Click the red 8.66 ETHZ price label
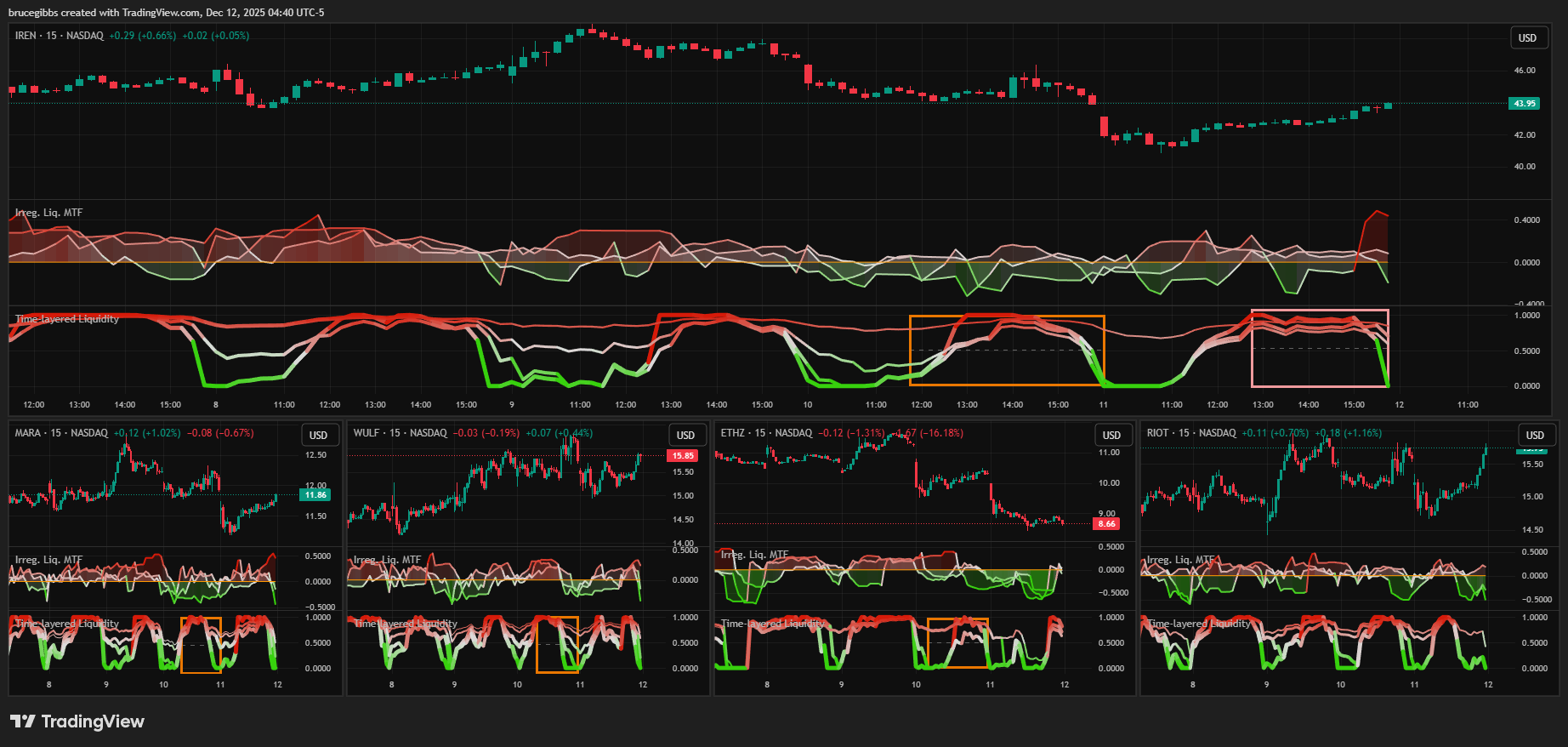 click(x=1106, y=524)
